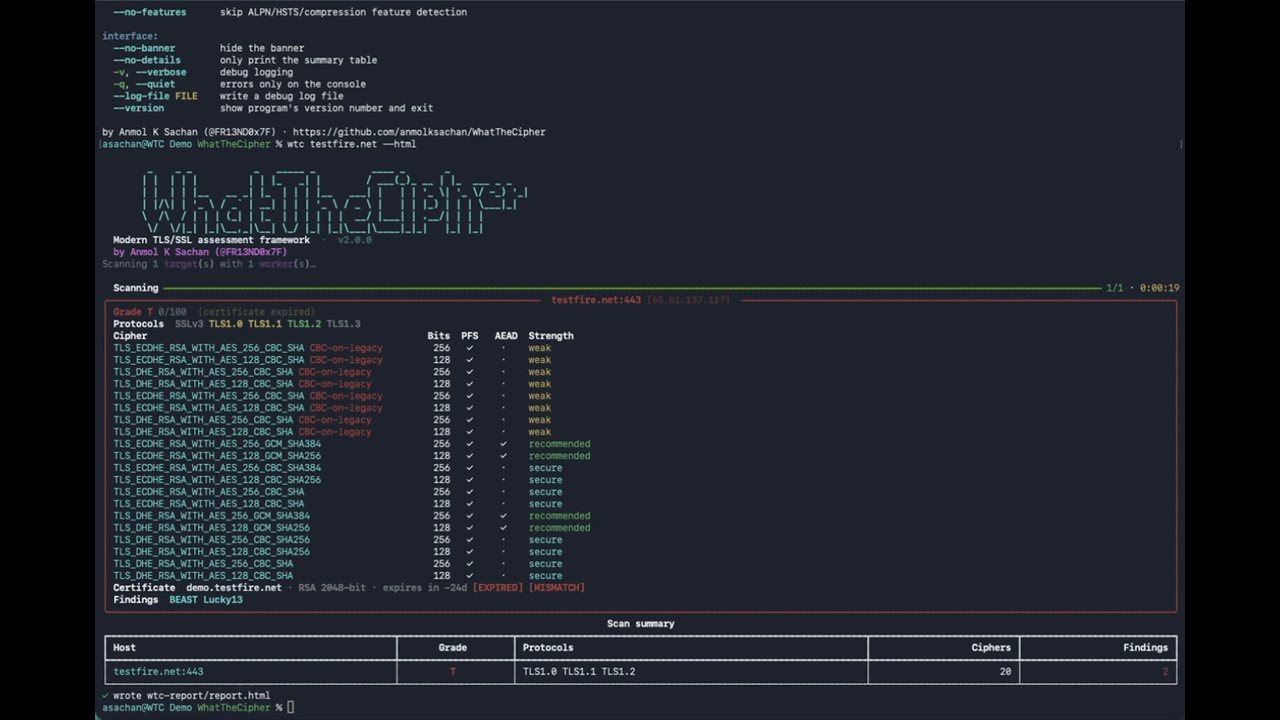Click the Grade column header in summary
The width and height of the screenshot is (1280, 720).
(453, 648)
